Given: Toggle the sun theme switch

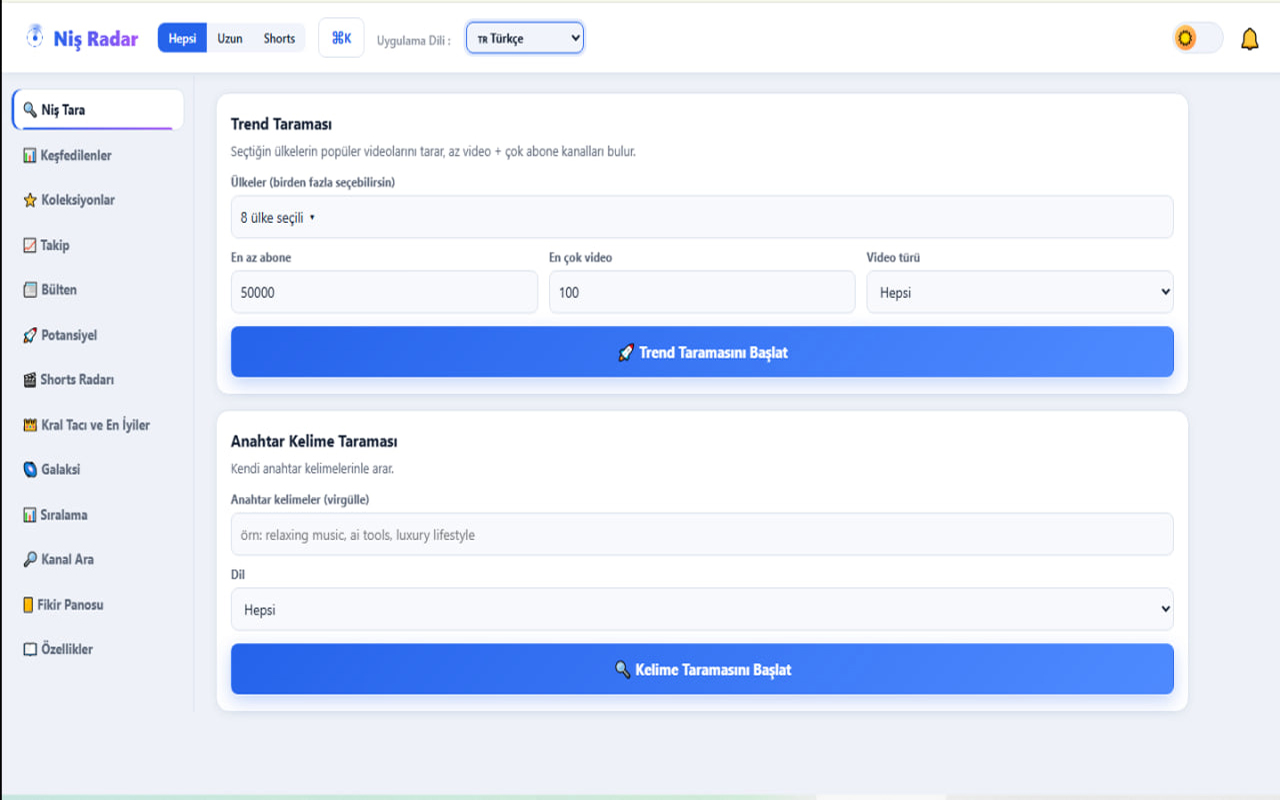Looking at the screenshot, I should 1198,38.
